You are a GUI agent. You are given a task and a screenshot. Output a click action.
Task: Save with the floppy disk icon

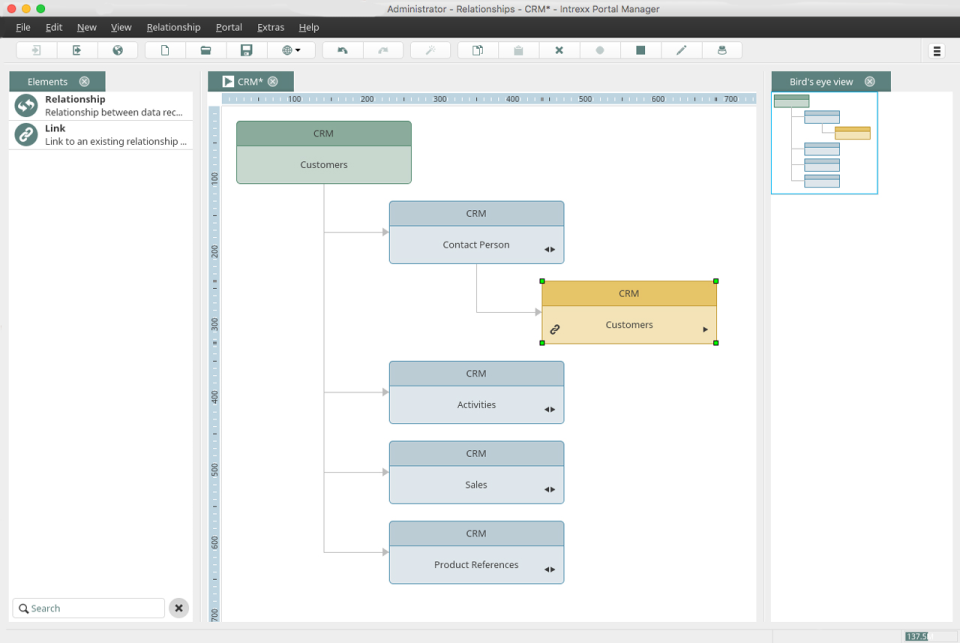pos(246,50)
